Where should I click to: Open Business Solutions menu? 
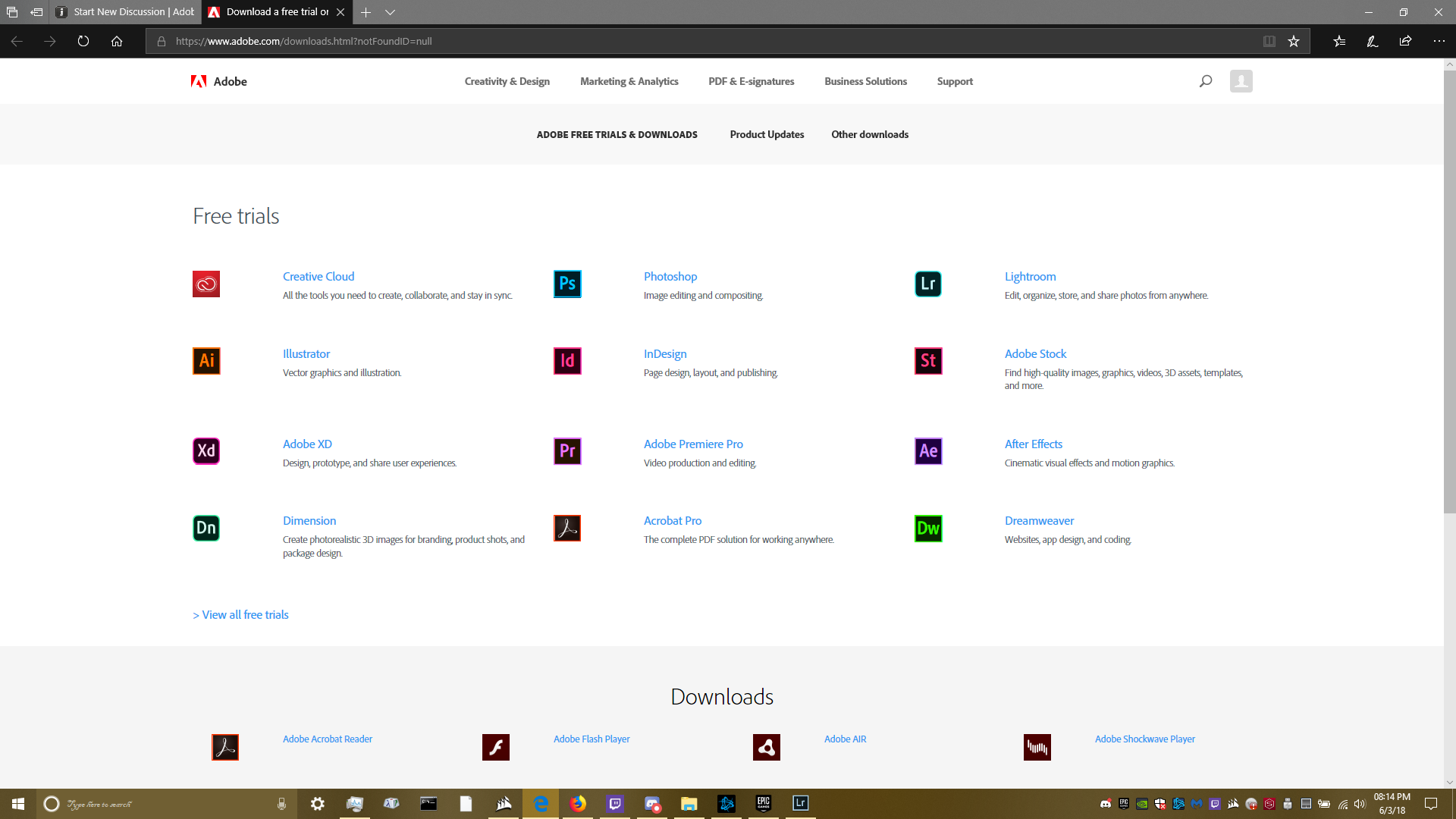point(866,81)
